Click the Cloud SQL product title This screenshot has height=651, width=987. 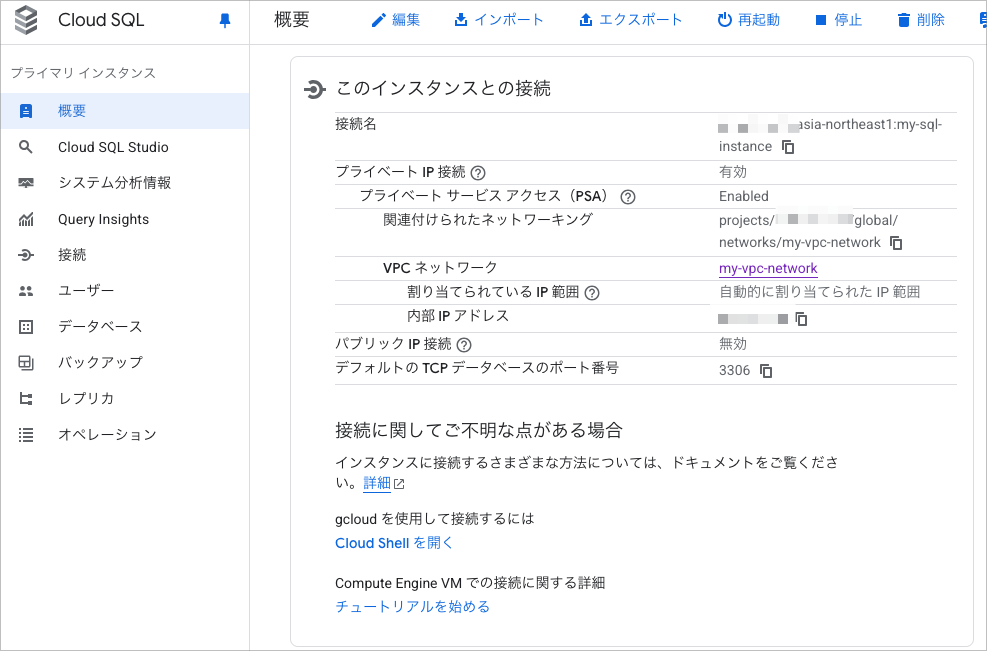tap(101, 20)
